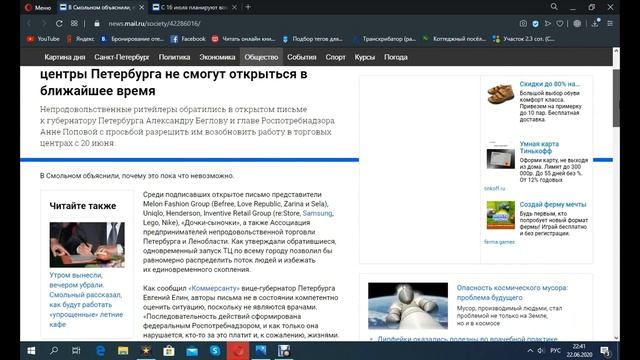Open 'Создай ферму мечты' ad link
This screenshot has height=360, width=640.
(x=553, y=204)
